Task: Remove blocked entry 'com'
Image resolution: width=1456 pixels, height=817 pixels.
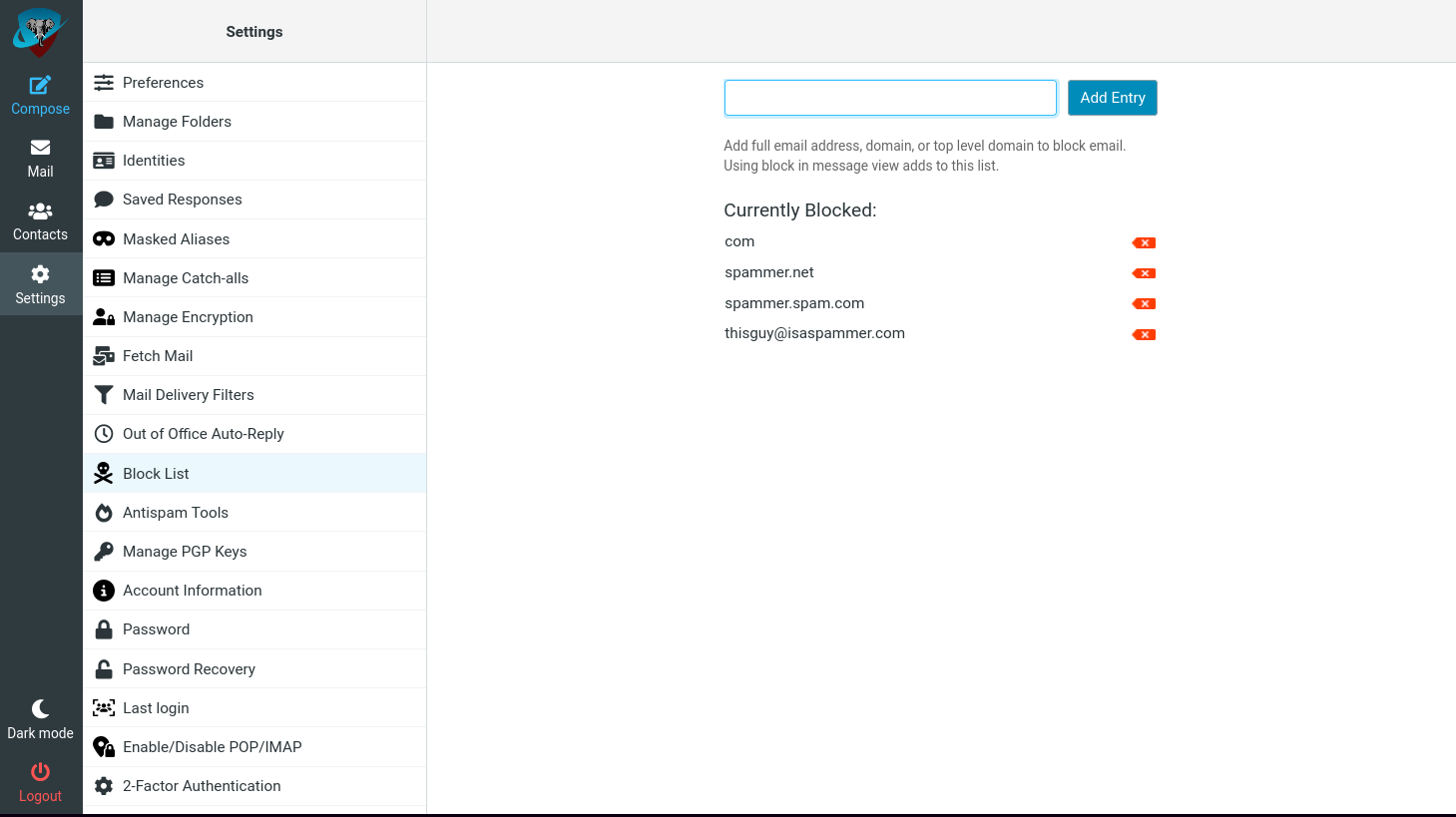Action: (x=1144, y=242)
